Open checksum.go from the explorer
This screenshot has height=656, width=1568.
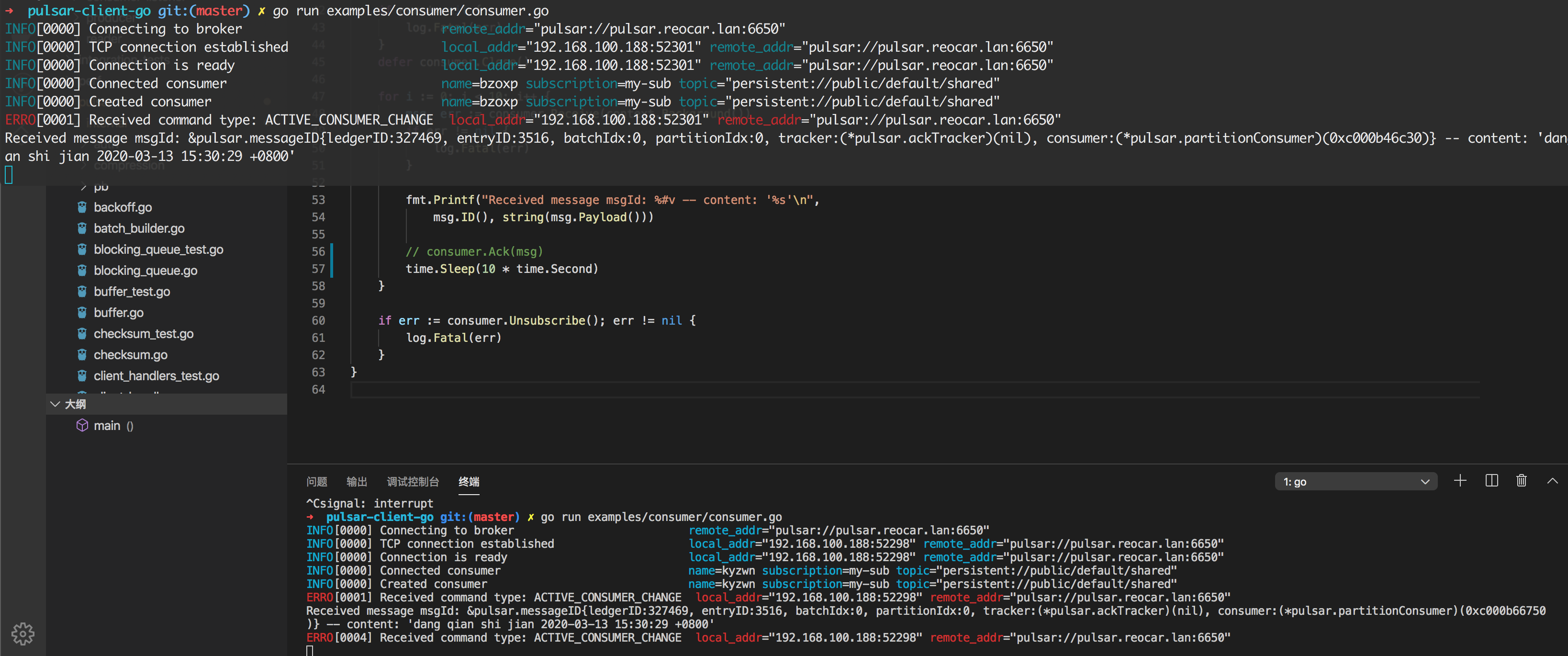point(130,354)
